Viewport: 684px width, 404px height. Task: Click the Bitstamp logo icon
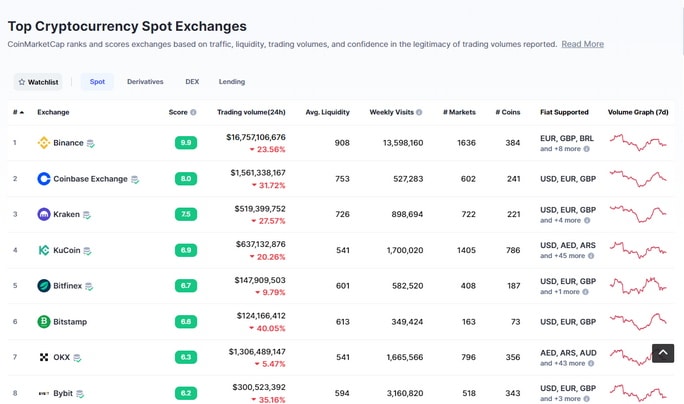tap(44, 322)
